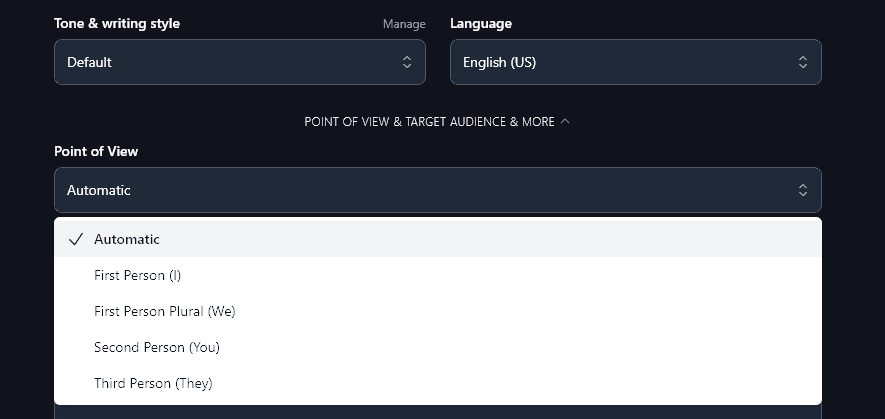Image resolution: width=885 pixels, height=419 pixels.
Task: Click the checkmark icon beside Automatic
Action: coord(76,239)
